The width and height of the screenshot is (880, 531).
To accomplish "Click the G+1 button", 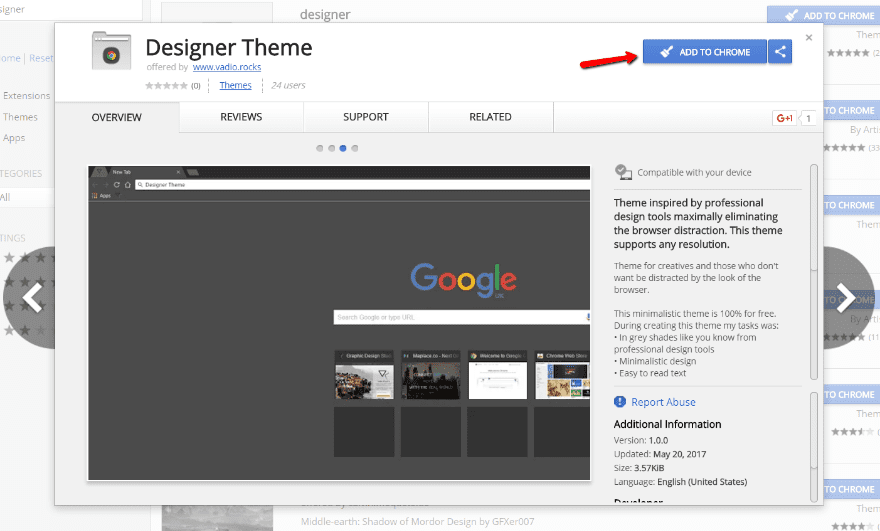I will [784, 118].
